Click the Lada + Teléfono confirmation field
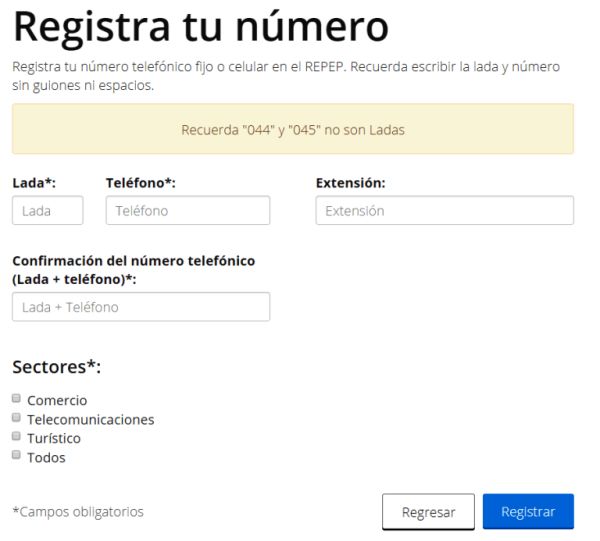This screenshot has height=541, width=600. [x=141, y=307]
